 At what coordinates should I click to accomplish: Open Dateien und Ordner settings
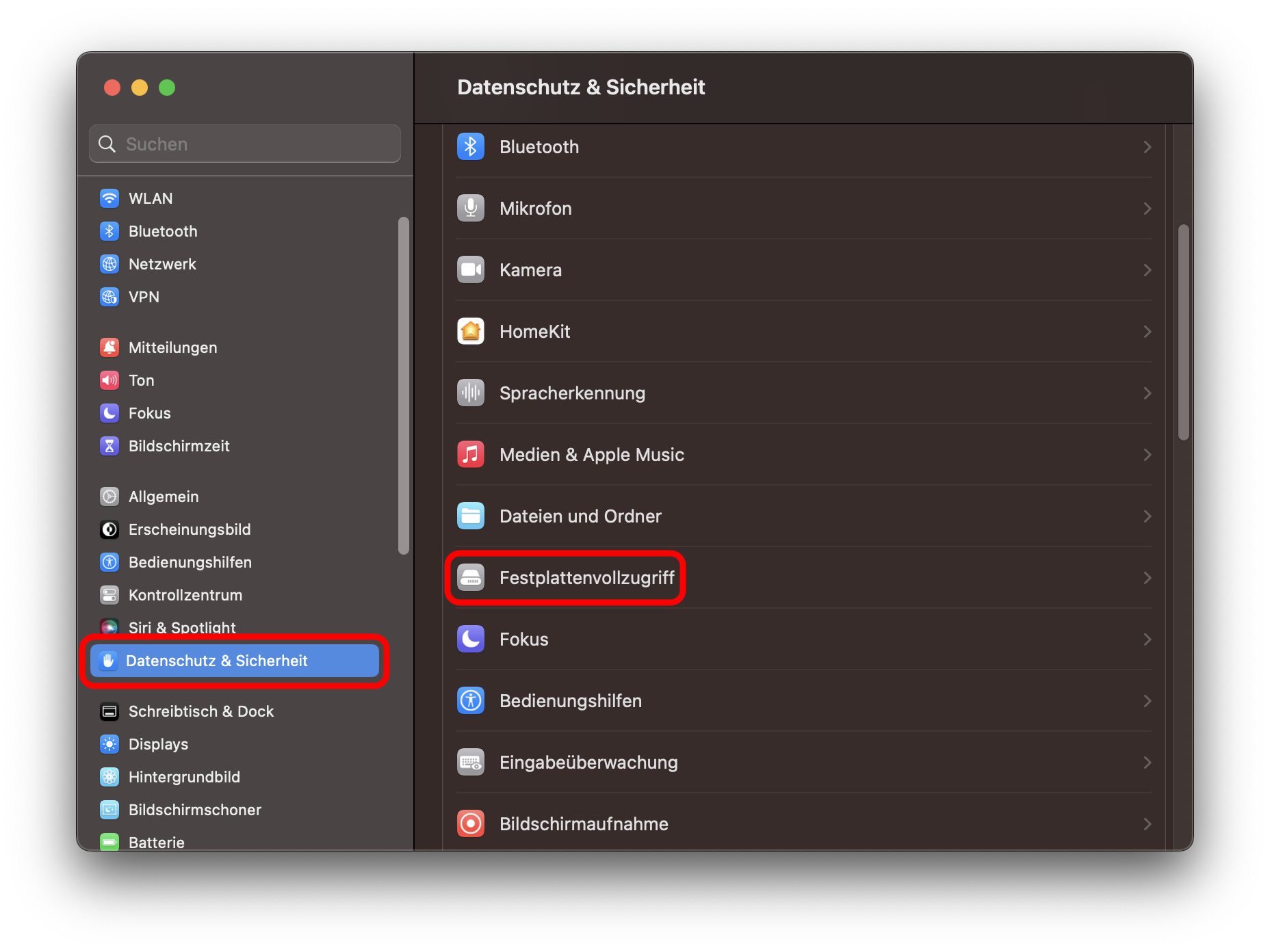[580, 516]
